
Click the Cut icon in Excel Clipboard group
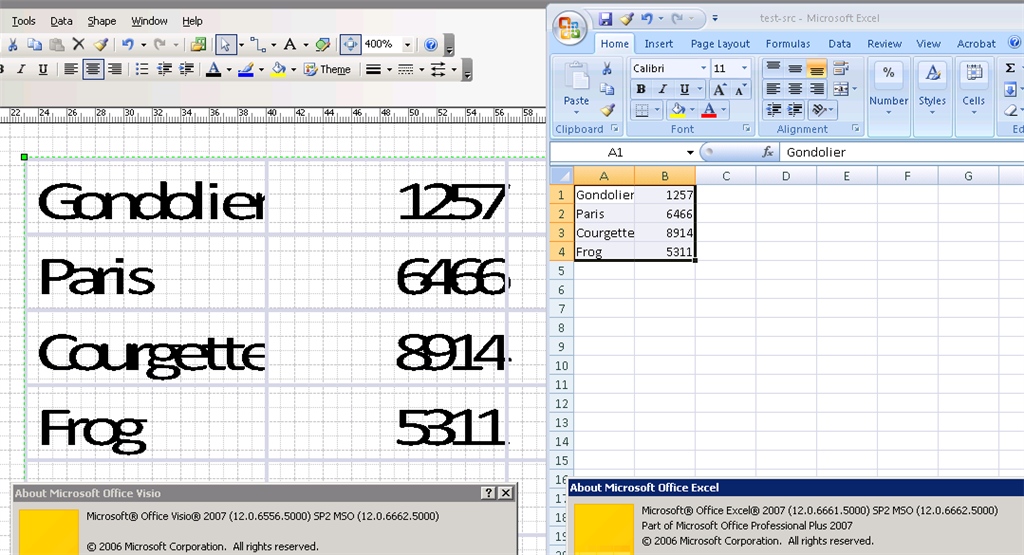[607, 69]
